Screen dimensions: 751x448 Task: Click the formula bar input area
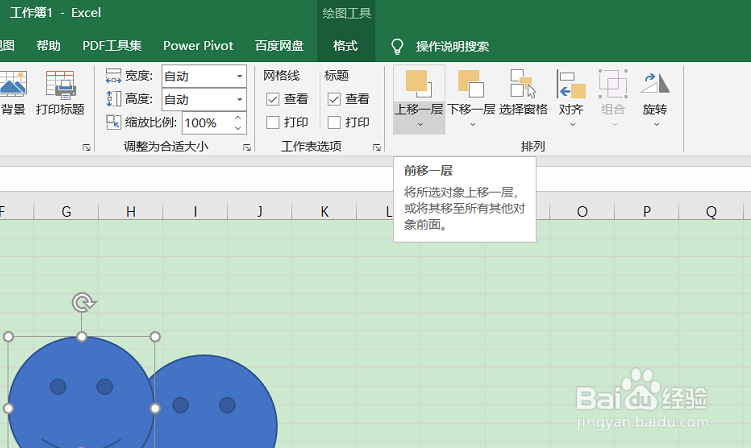tap(376, 179)
